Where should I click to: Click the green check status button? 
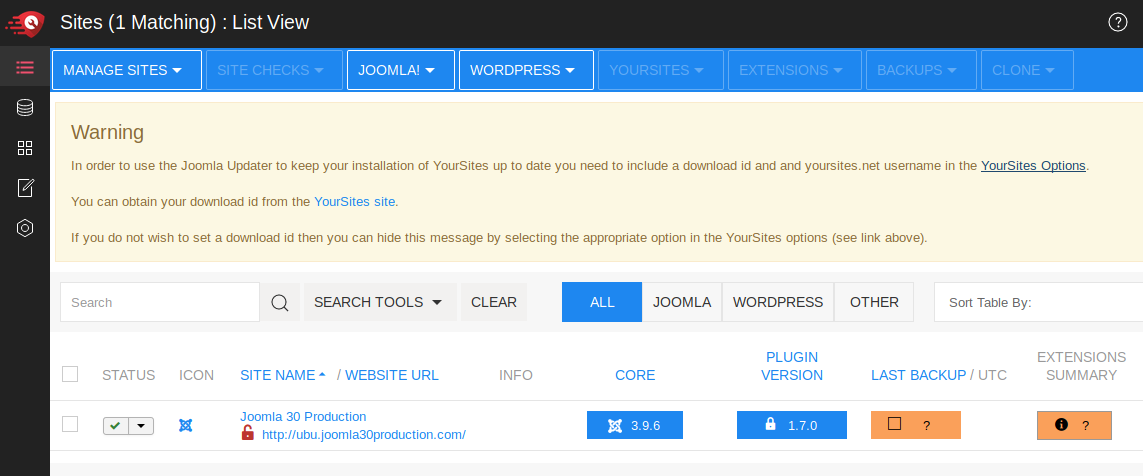point(116,426)
